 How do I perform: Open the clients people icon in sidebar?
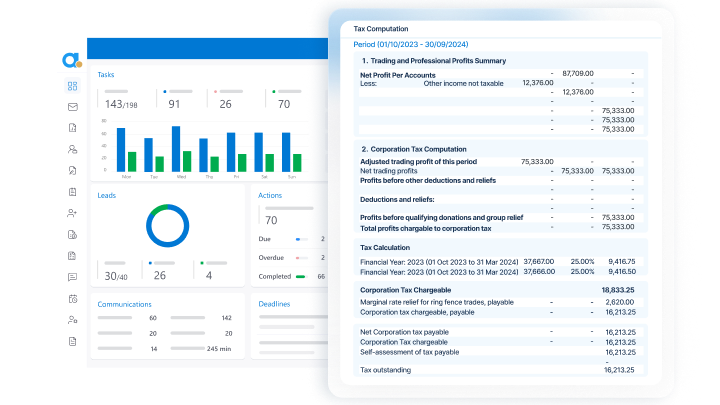(72, 149)
